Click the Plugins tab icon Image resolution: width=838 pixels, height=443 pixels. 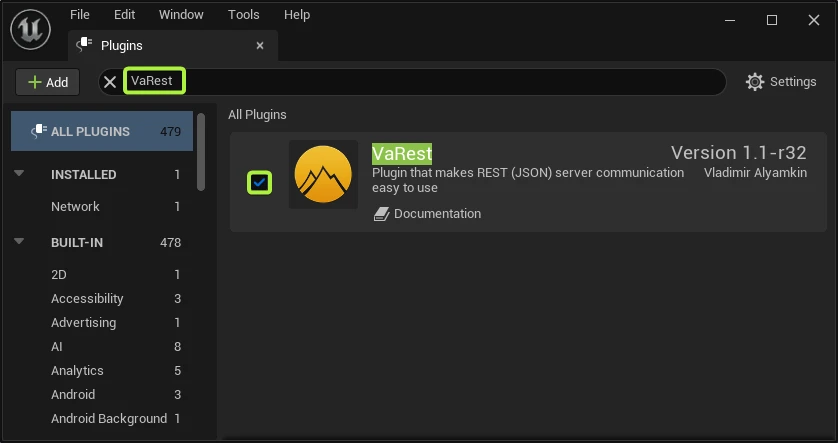(85, 45)
